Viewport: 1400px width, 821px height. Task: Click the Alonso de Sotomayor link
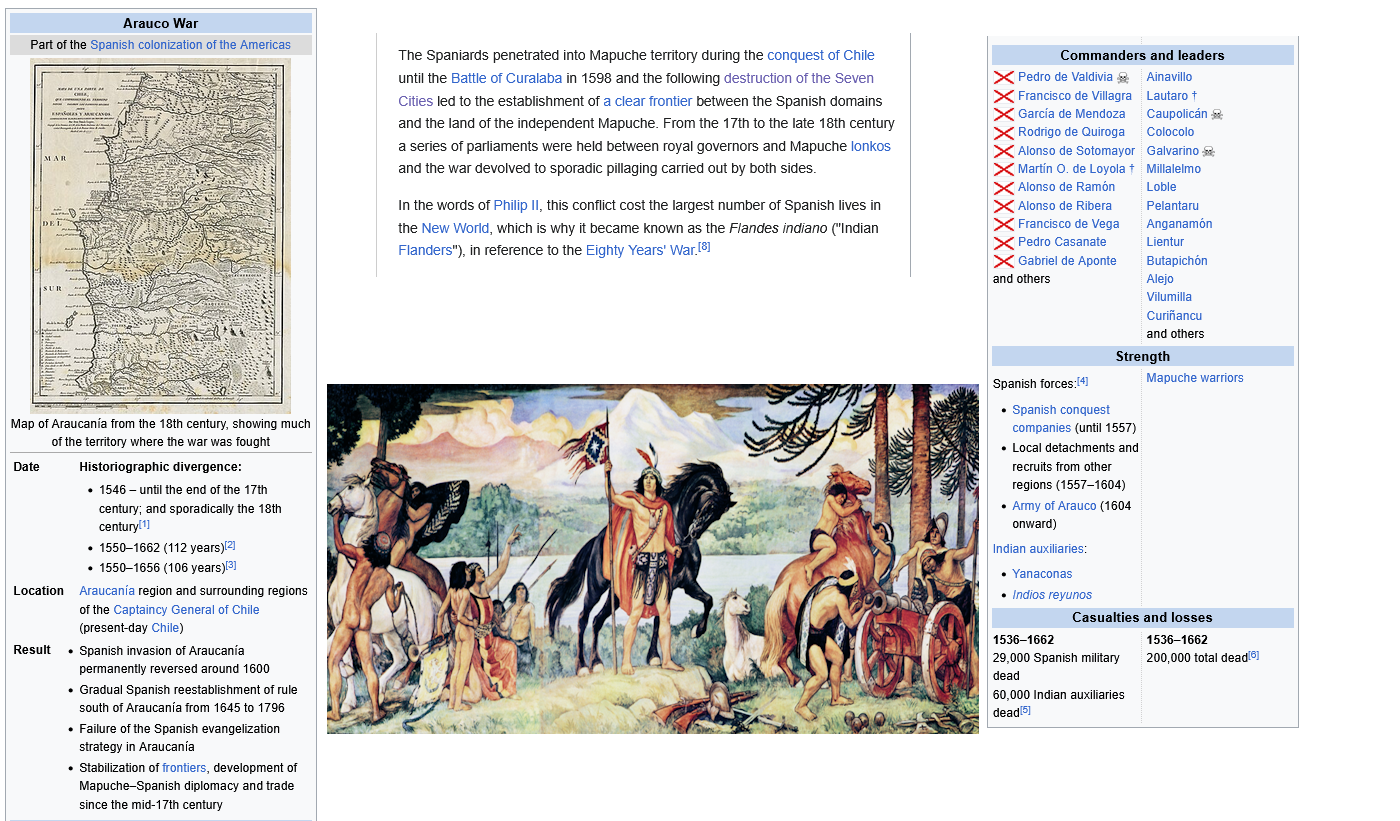point(1077,151)
